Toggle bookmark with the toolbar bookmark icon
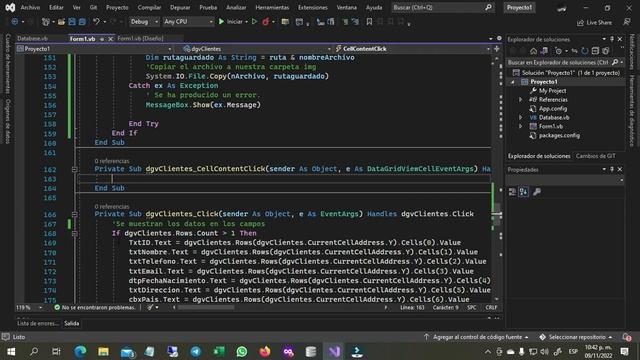The image size is (640, 360). coord(369,22)
